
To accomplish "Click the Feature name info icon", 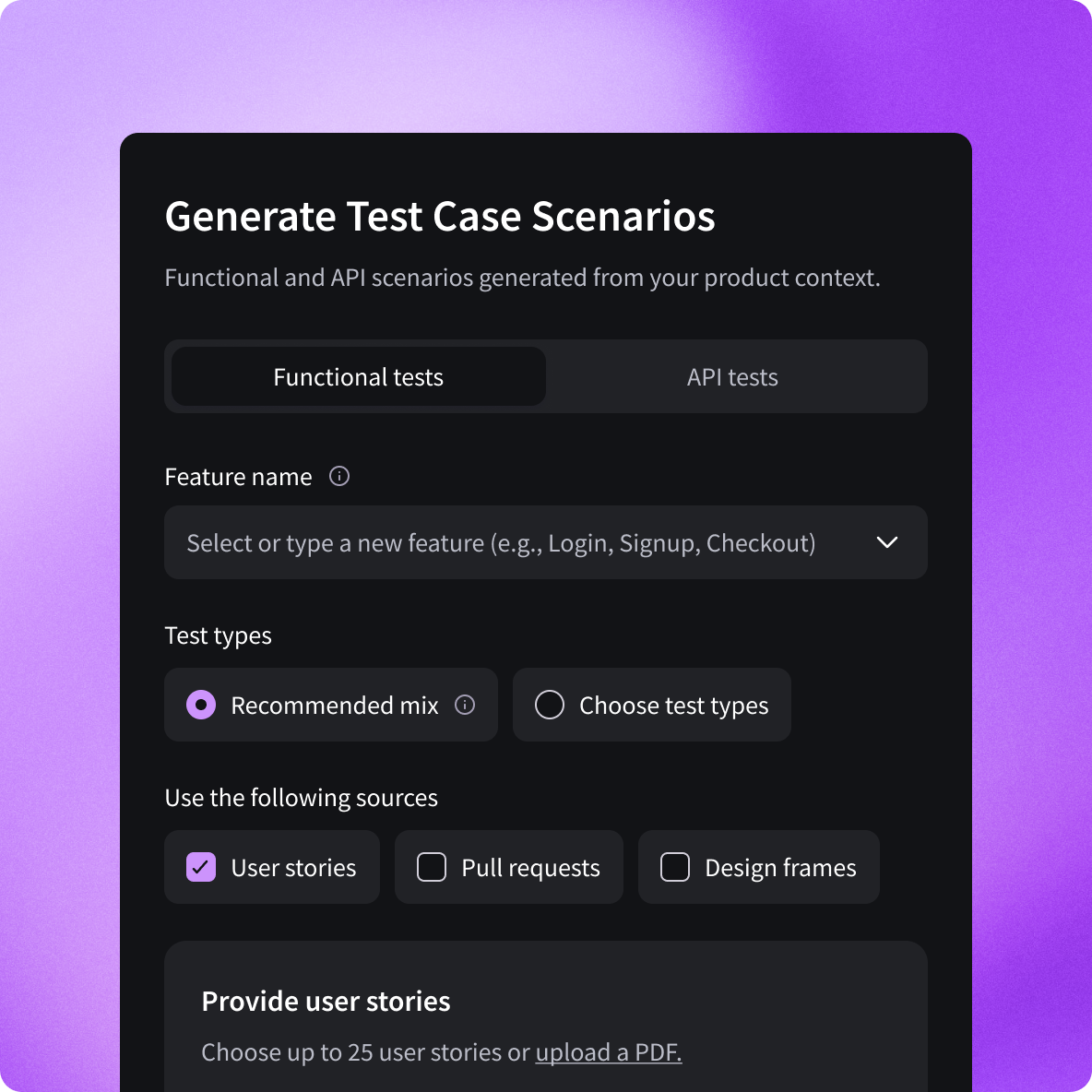I will coord(338,476).
